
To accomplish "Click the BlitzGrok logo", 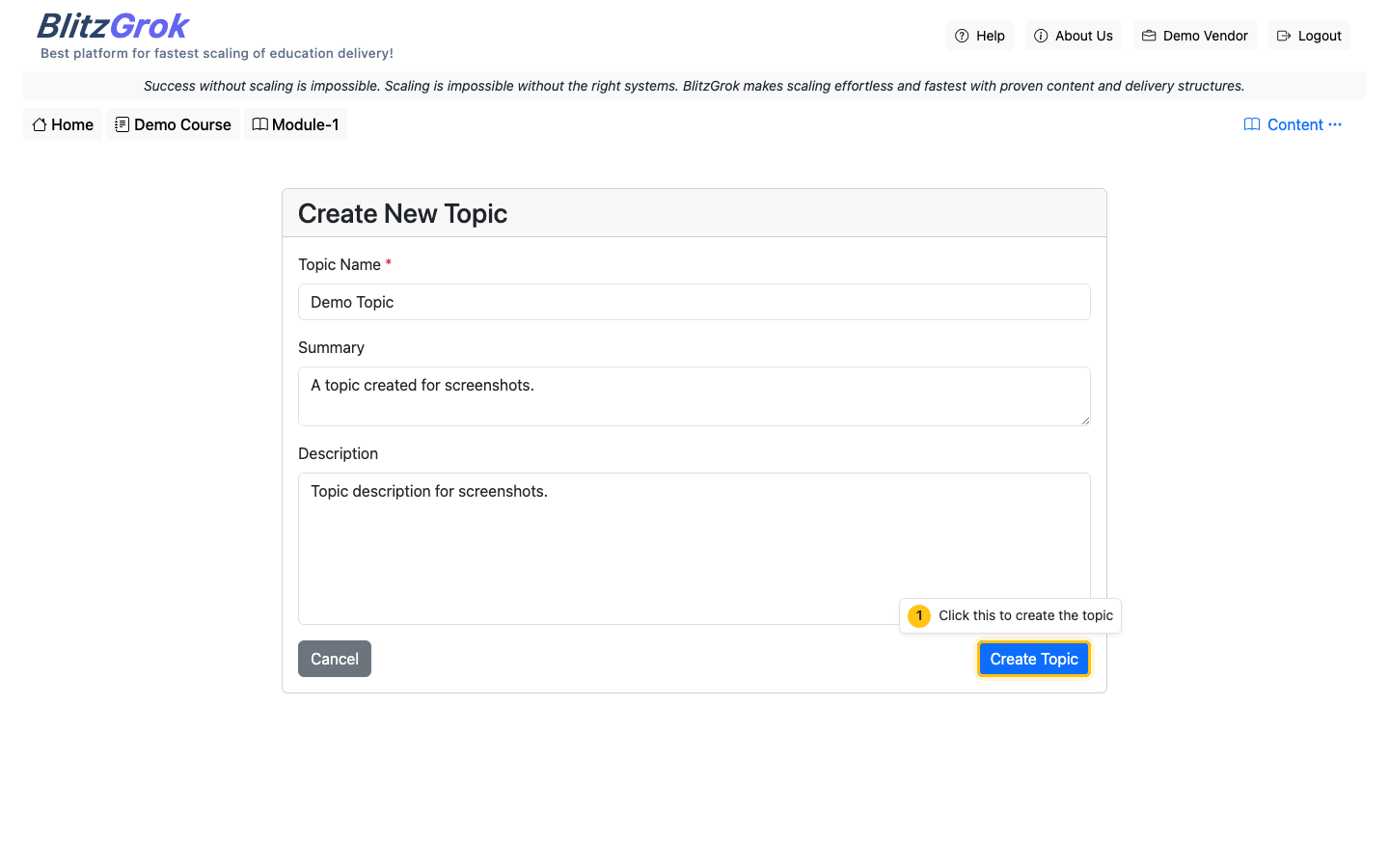I will 112,25.
